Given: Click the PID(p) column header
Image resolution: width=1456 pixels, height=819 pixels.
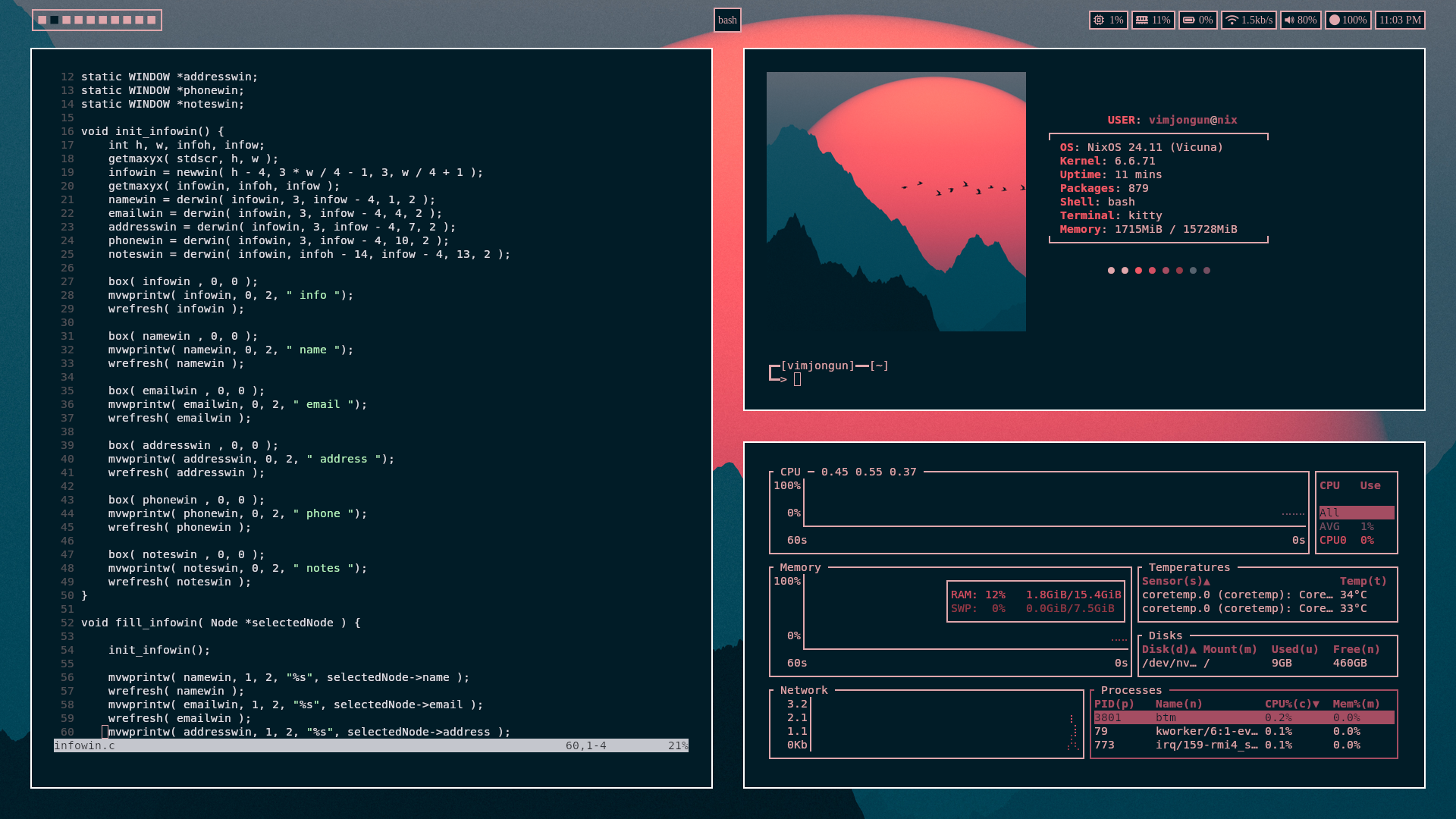Looking at the screenshot, I should (1114, 704).
